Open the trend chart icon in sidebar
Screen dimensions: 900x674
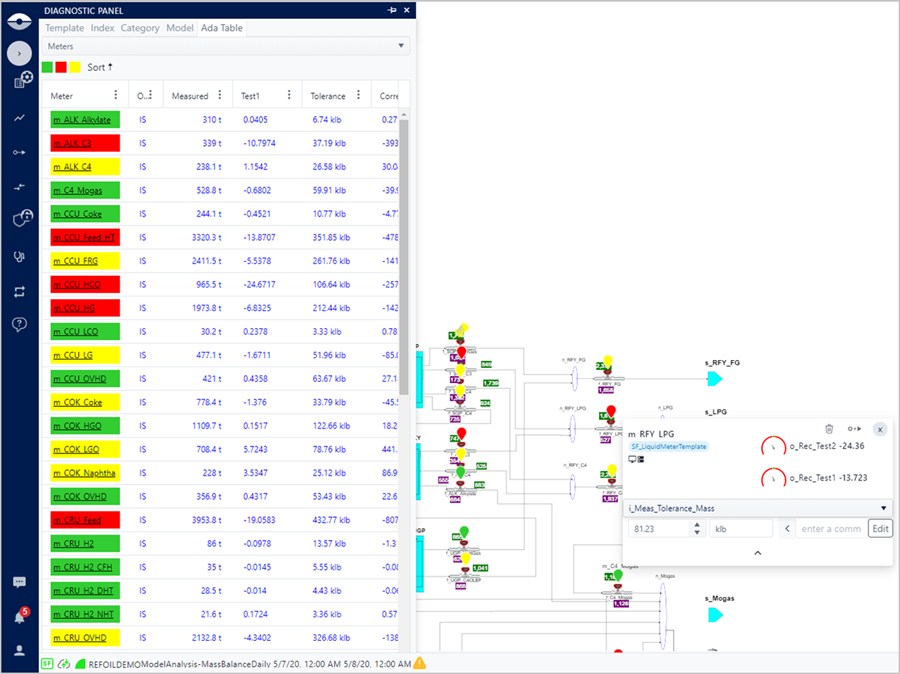(19, 117)
